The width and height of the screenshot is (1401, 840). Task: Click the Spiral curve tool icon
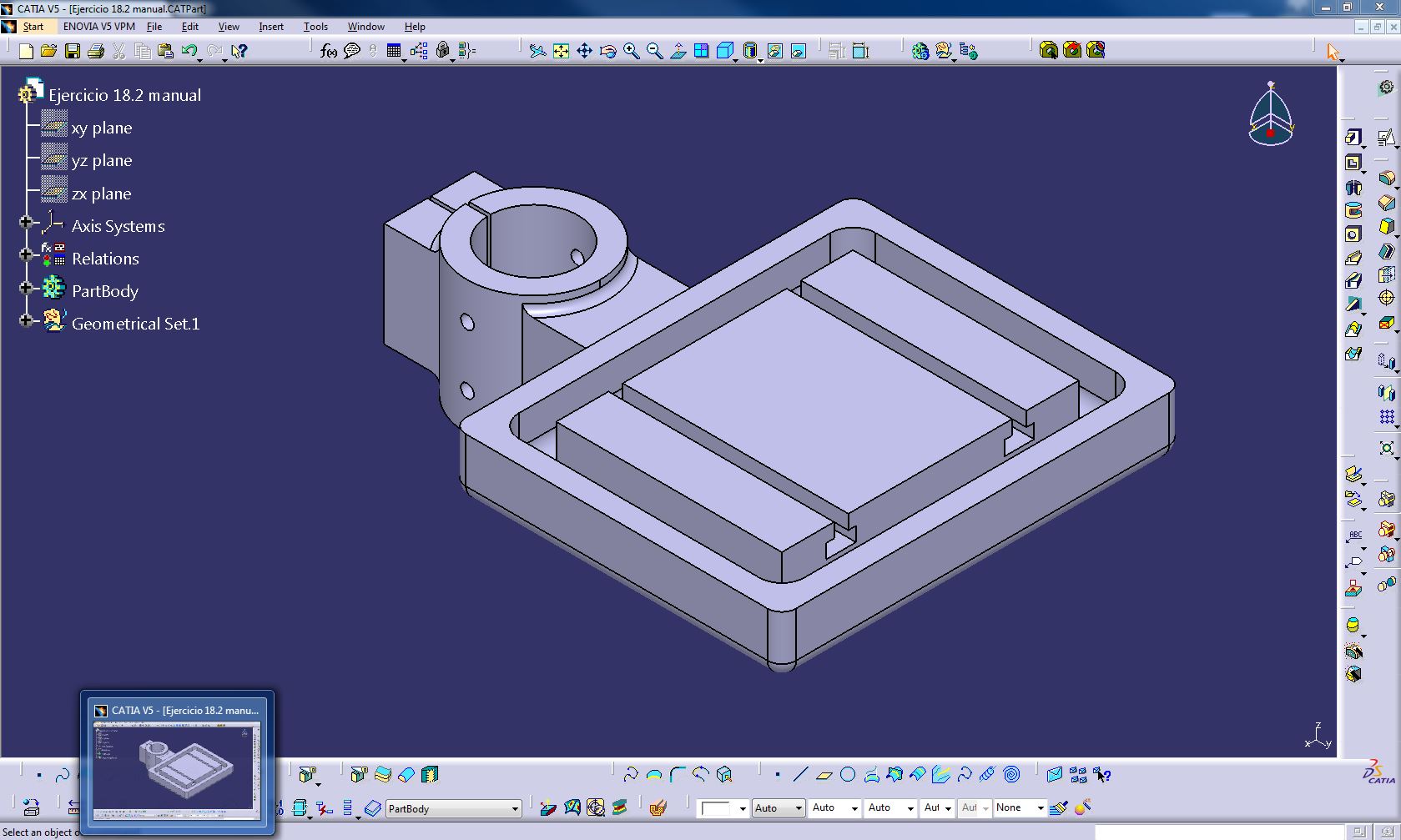coord(1011,775)
